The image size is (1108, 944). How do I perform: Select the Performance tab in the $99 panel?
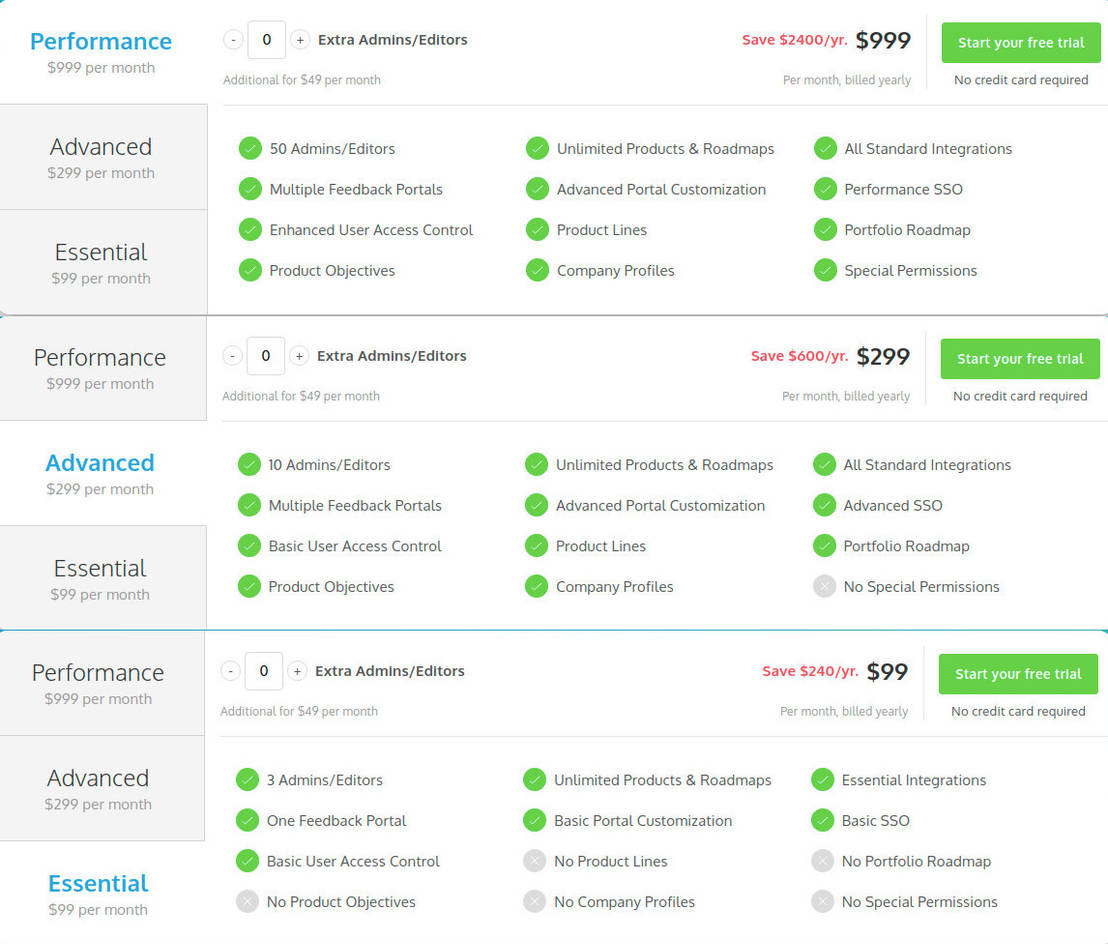[102, 683]
